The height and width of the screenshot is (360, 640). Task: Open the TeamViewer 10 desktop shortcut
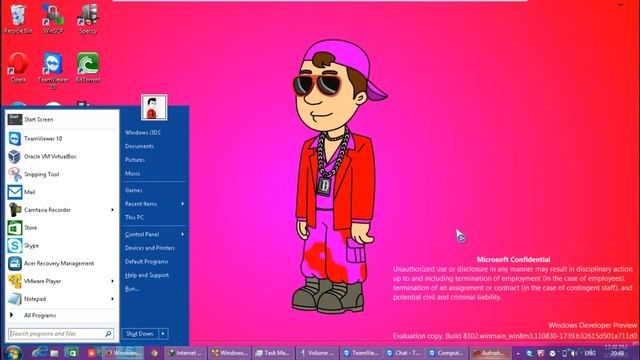pos(53,71)
